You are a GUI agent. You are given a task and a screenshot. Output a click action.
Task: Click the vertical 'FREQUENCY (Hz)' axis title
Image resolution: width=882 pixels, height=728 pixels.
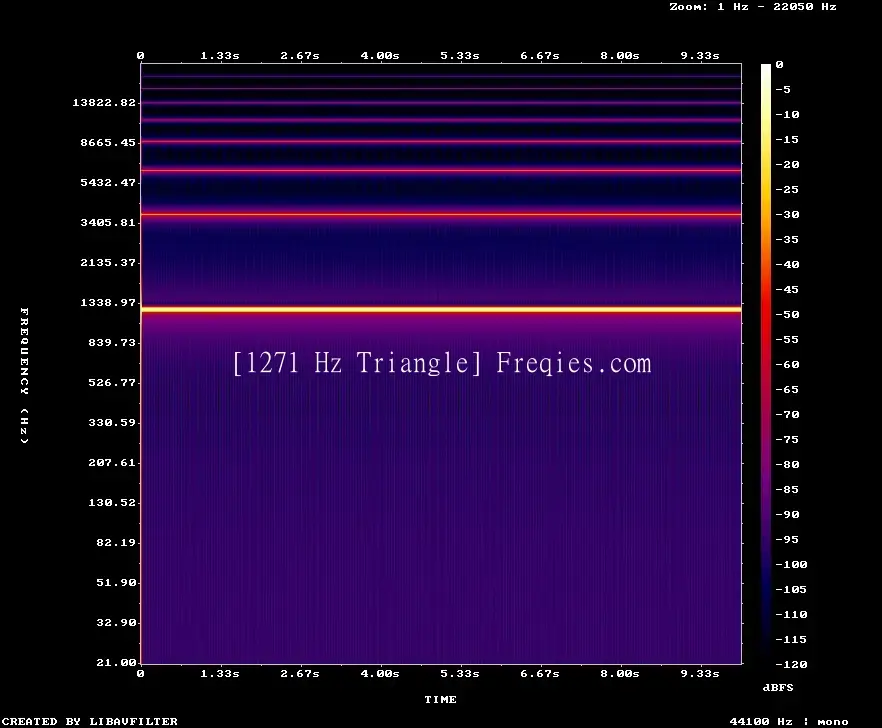pos(24,375)
